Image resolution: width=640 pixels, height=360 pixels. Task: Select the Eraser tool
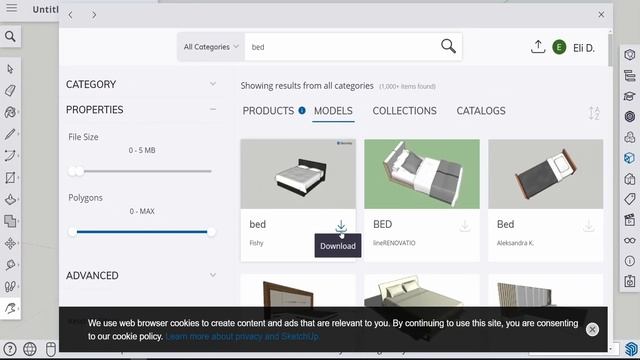click(x=10, y=90)
